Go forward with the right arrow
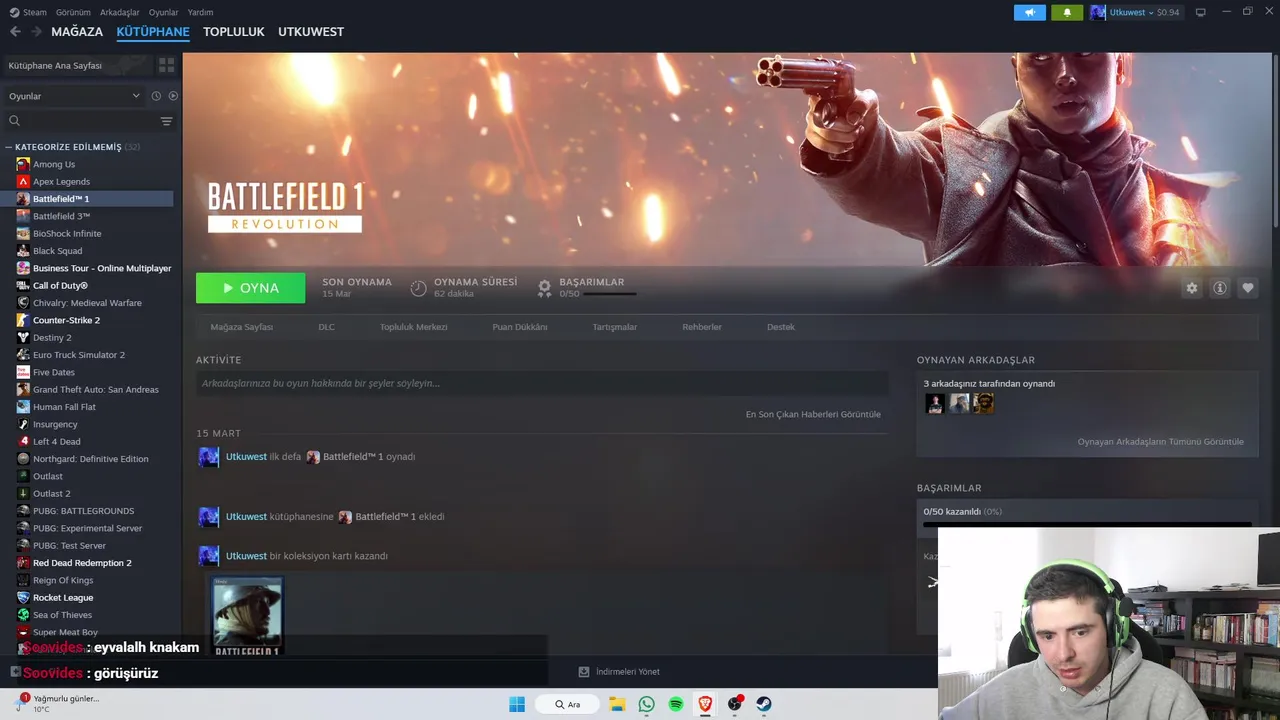 37,32
